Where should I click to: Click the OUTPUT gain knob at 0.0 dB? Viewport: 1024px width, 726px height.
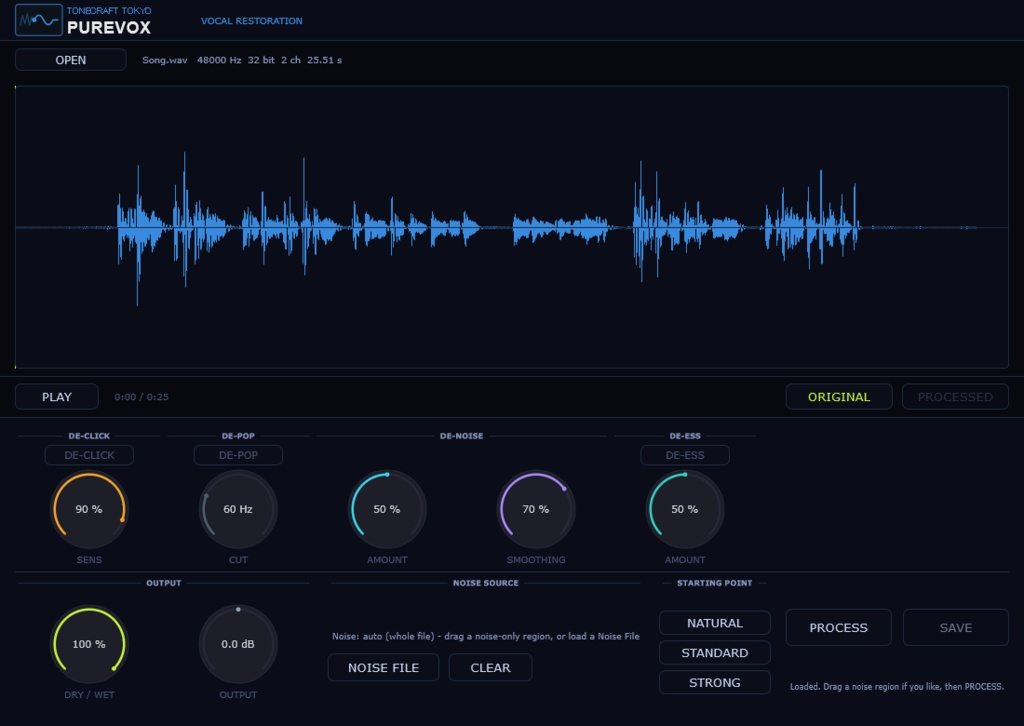pyautogui.click(x=238, y=644)
